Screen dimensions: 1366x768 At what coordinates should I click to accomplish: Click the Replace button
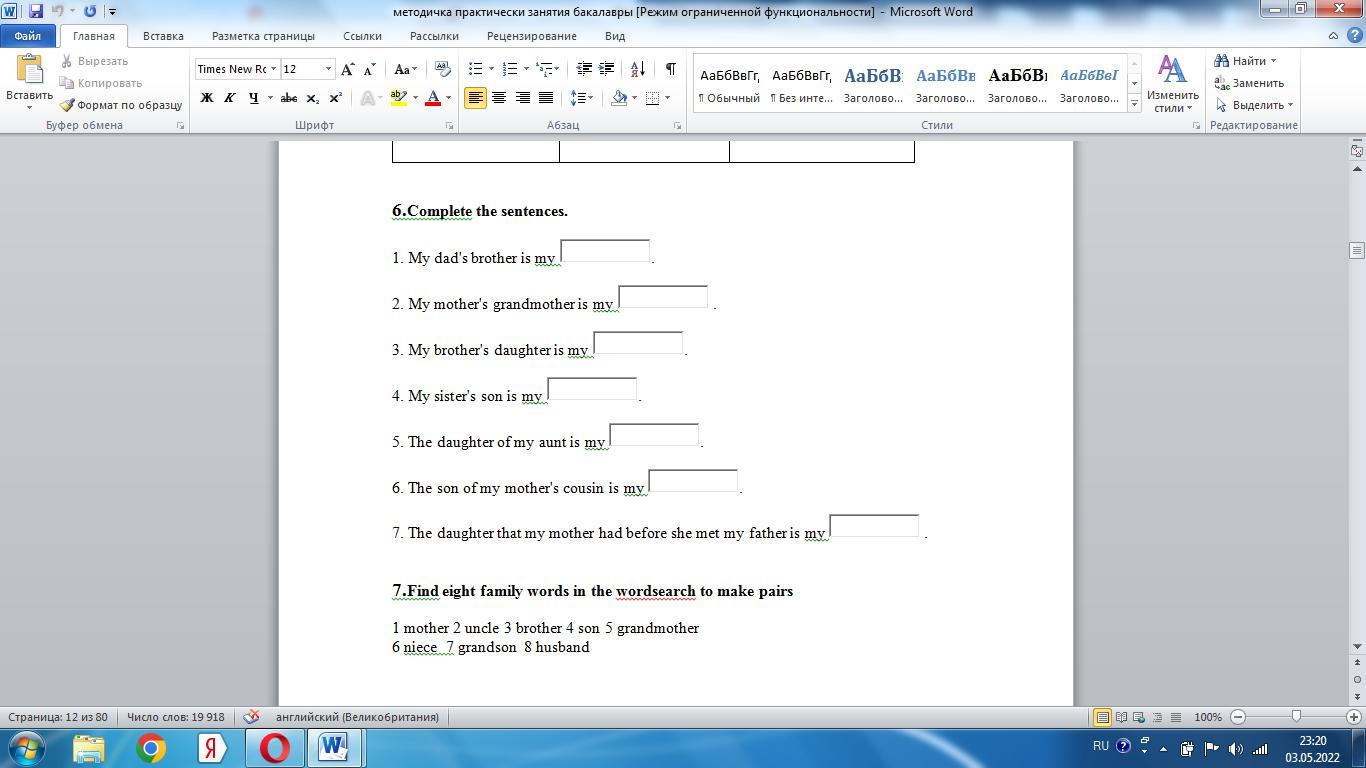point(1249,83)
